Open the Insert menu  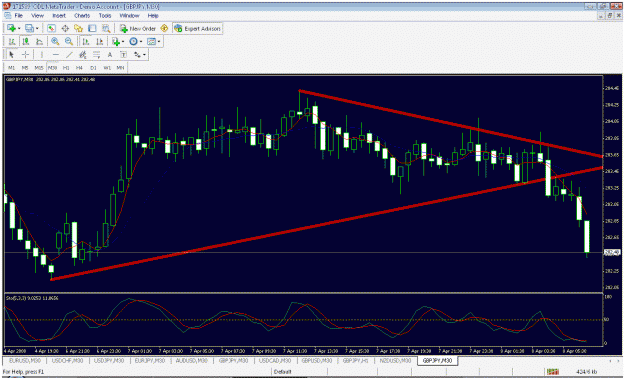click(59, 16)
